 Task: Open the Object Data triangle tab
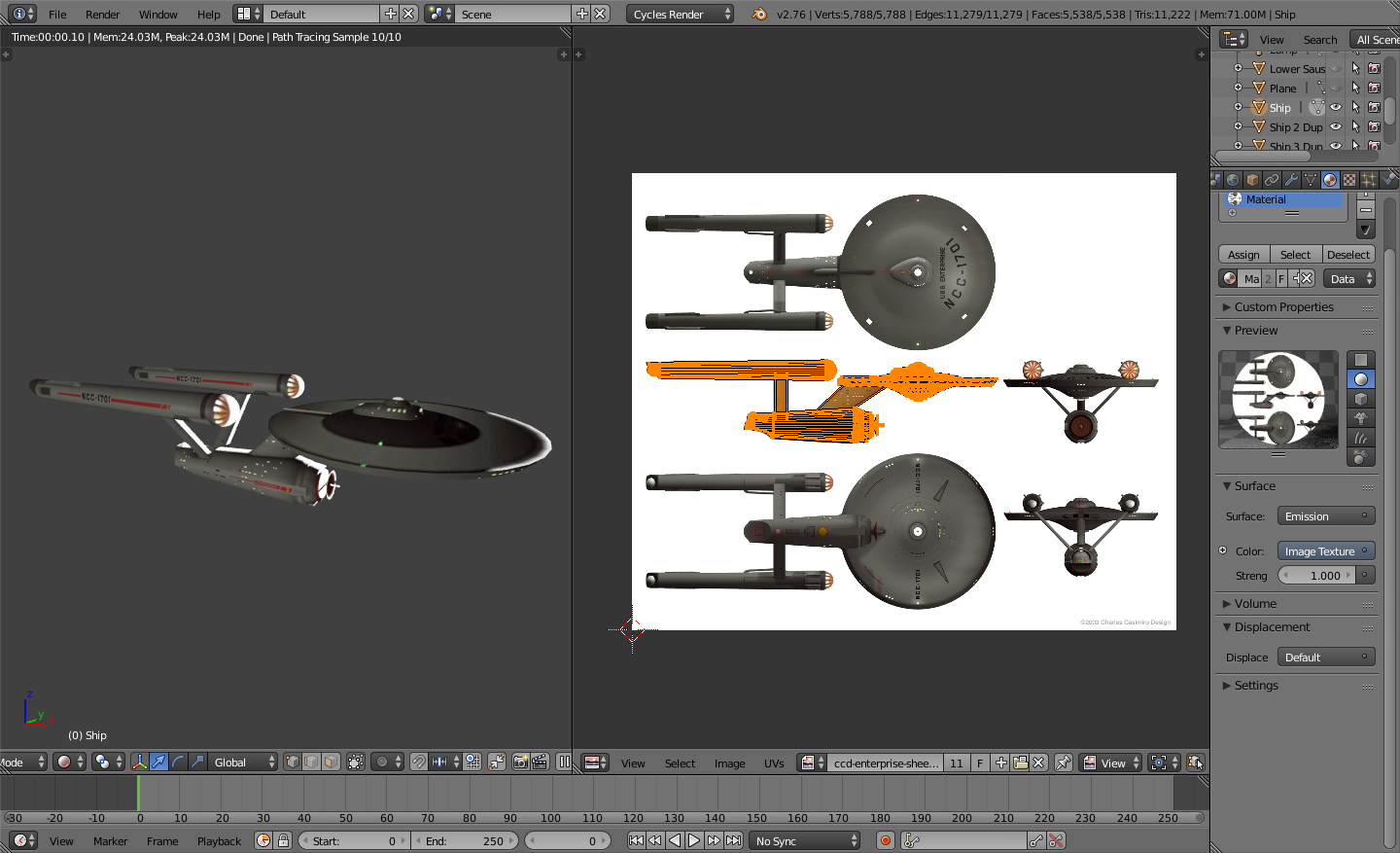(x=1311, y=180)
